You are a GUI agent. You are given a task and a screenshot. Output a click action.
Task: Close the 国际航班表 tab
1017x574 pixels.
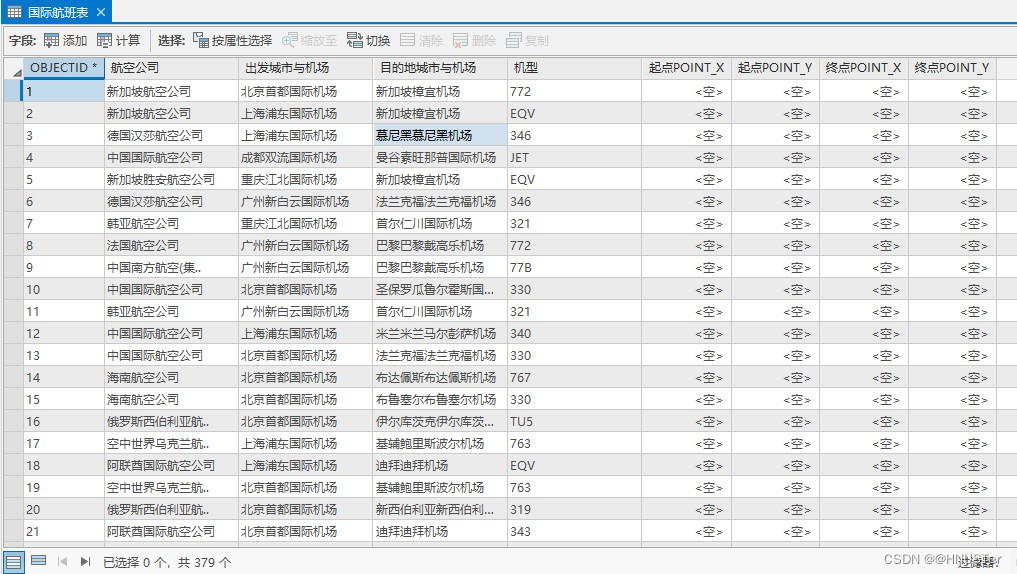[101, 12]
